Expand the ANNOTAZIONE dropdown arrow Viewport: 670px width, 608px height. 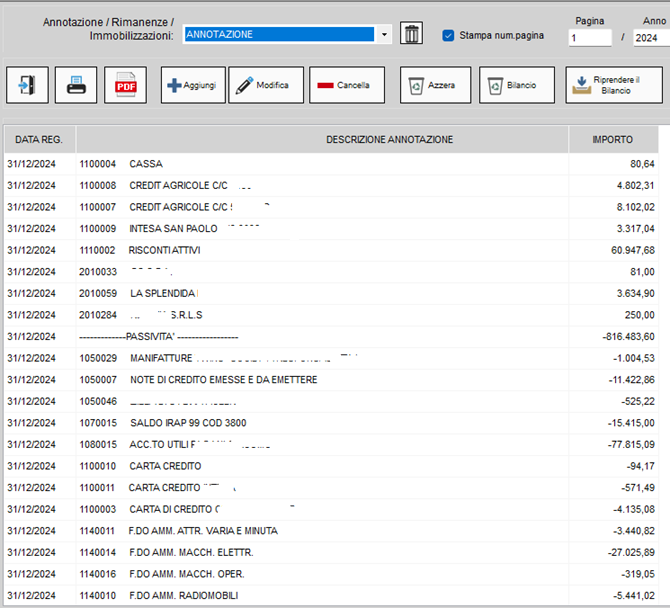click(385, 34)
